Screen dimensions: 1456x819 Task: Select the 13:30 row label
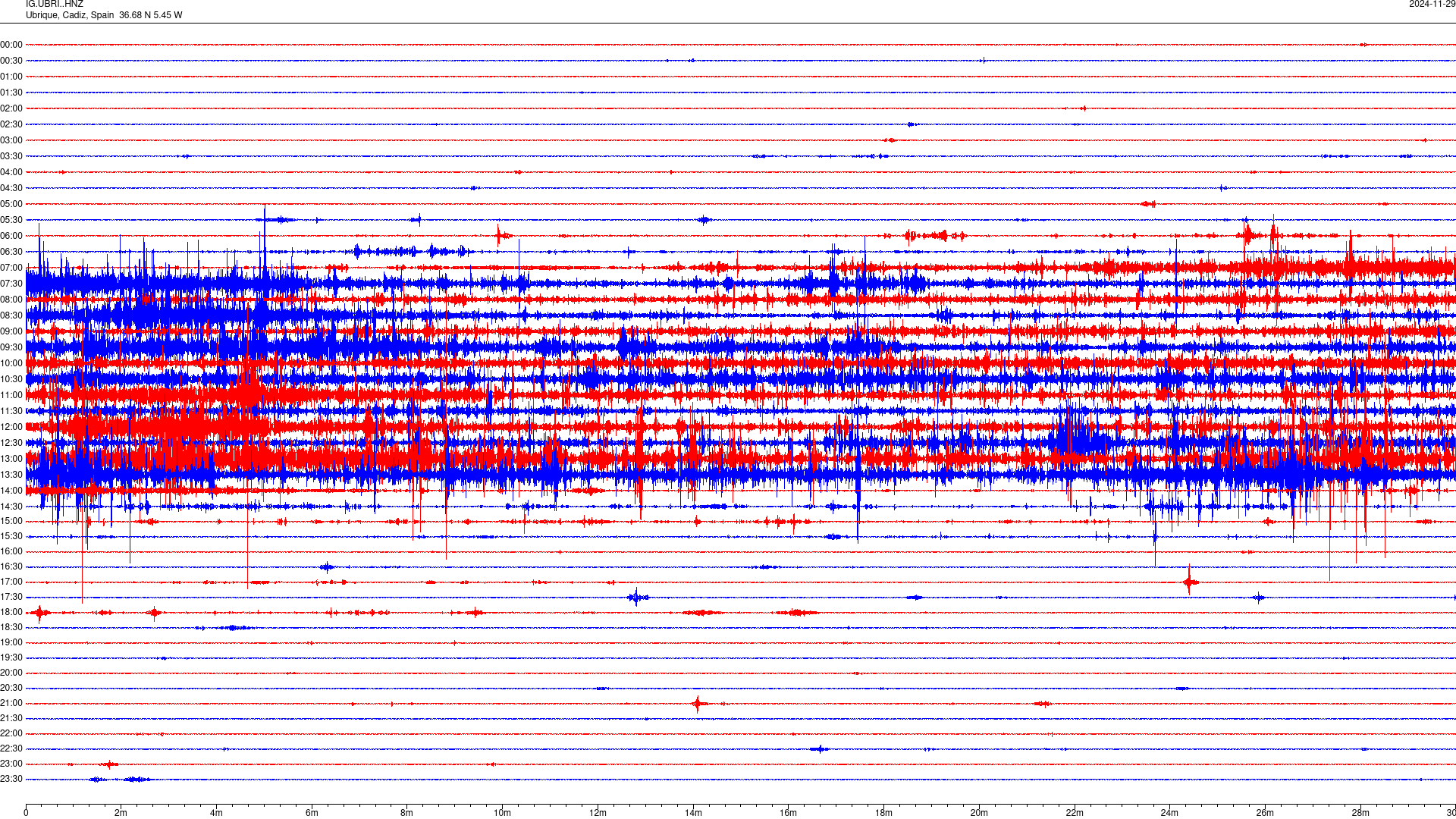(x=11, y=475)
